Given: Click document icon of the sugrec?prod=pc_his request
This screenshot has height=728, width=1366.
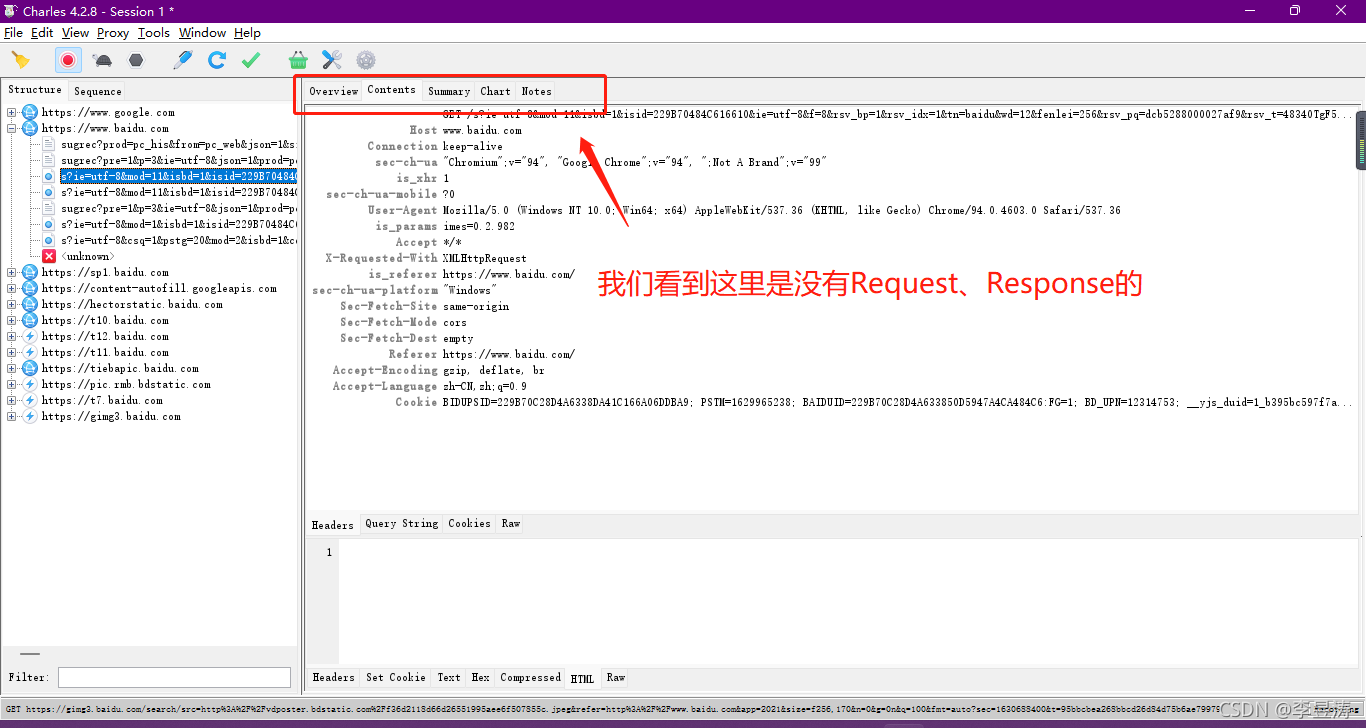Looking at the screenshot, I should 48,144.
